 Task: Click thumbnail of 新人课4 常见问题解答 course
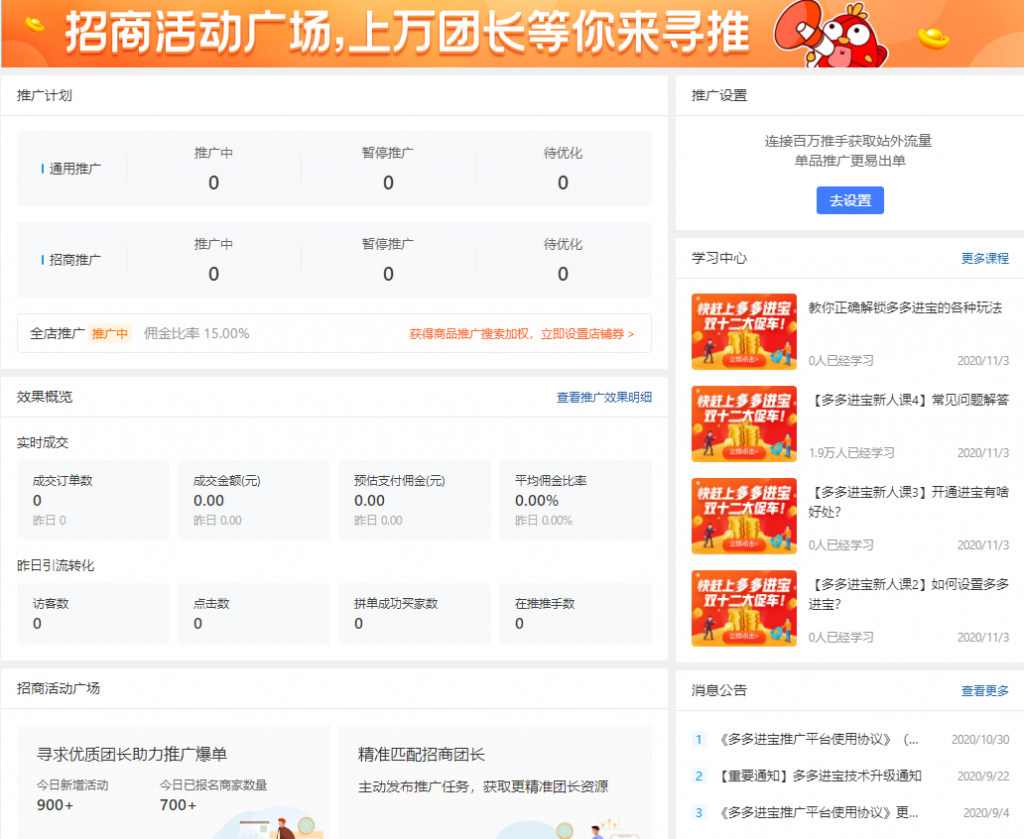(744, 424)
